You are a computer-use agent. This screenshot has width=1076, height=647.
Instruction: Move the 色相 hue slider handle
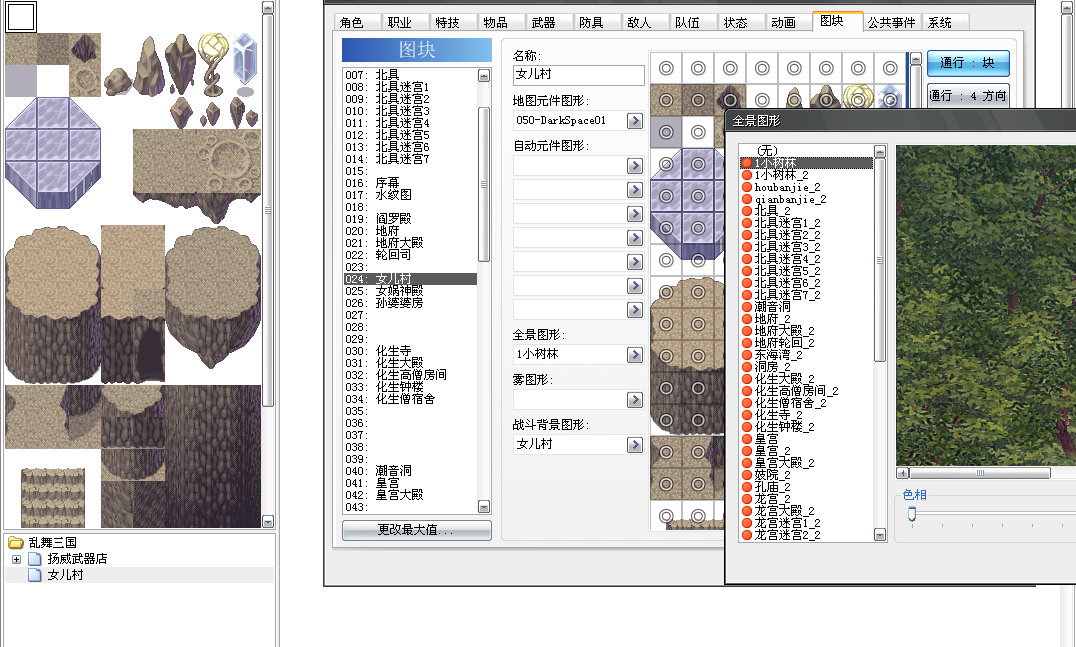pos(912,513)
